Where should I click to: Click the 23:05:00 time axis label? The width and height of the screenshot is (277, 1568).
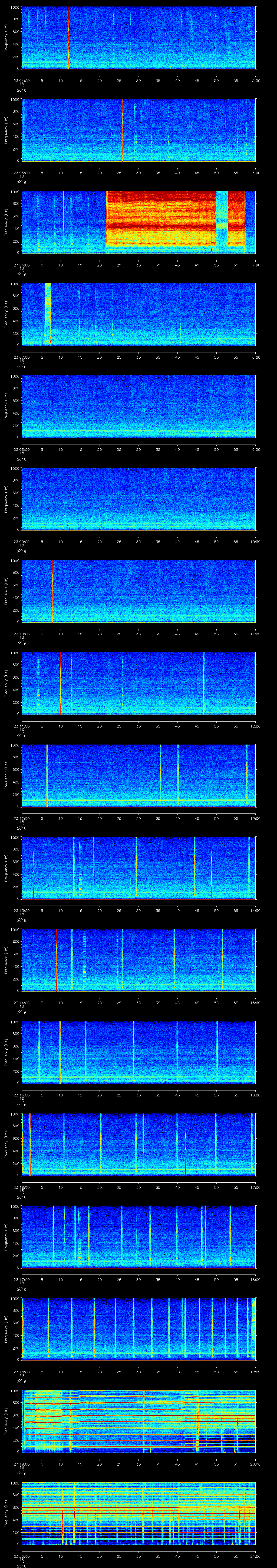coord(21,173)
